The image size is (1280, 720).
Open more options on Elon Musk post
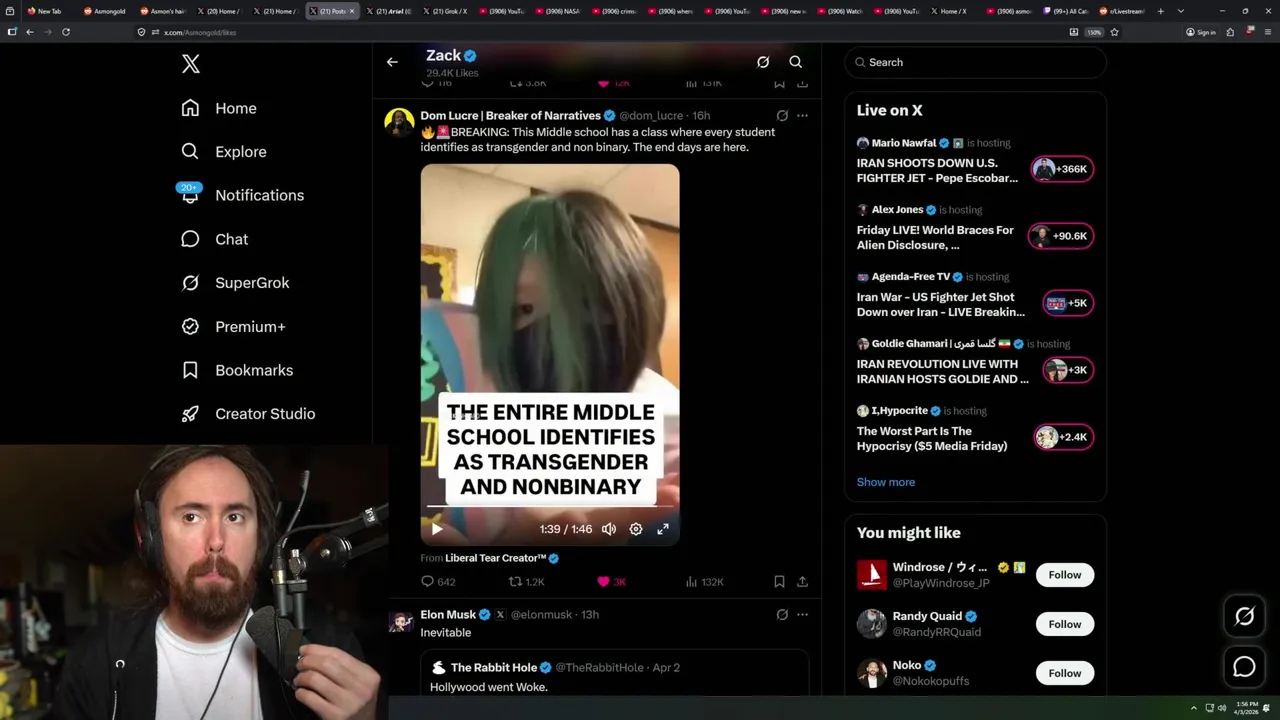[x=802, y=615]
